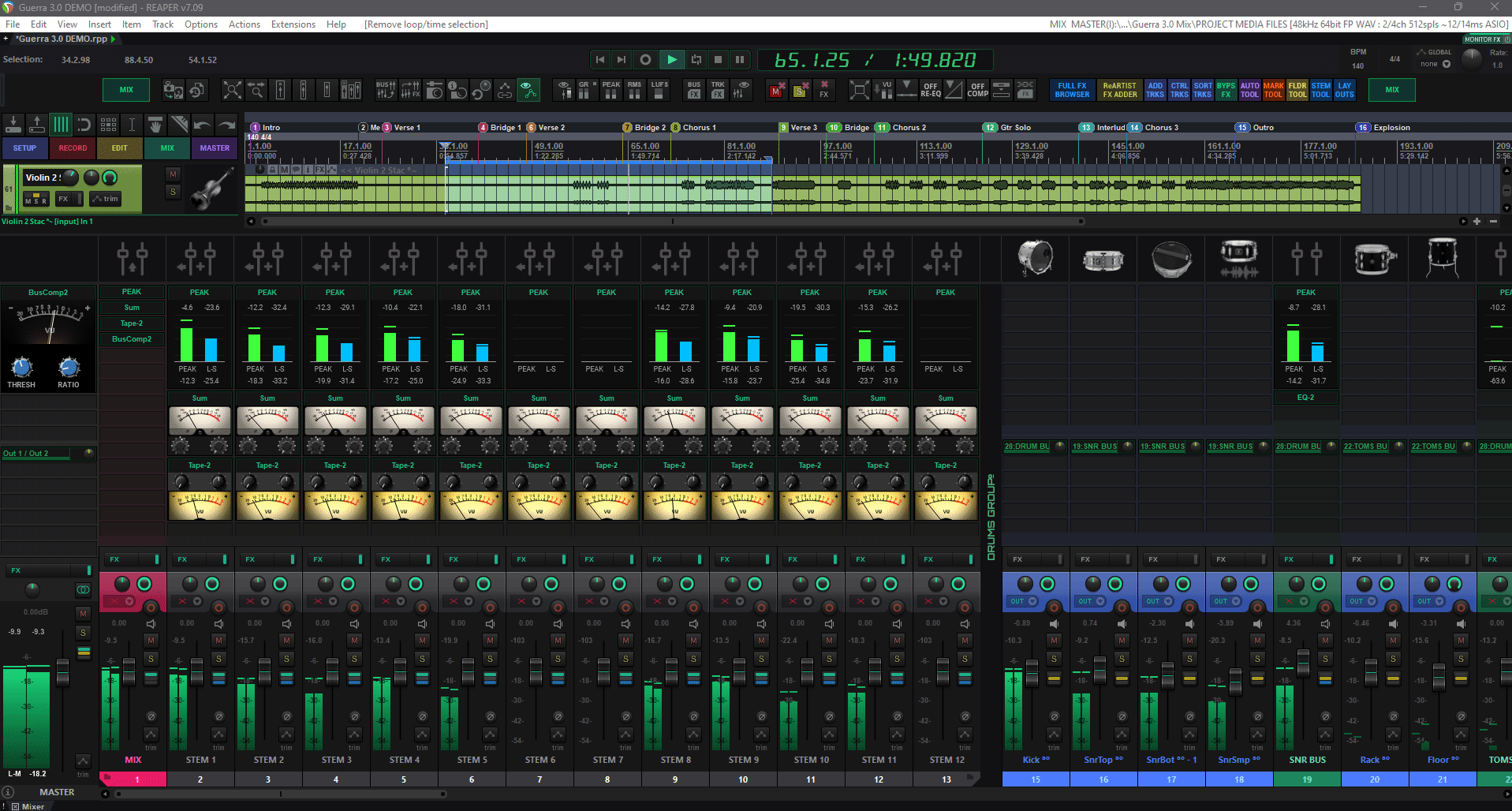This screenshot has width=1512, height=811.
Task: Pause playback with the transport Pause button
Action: coord(739,59)
